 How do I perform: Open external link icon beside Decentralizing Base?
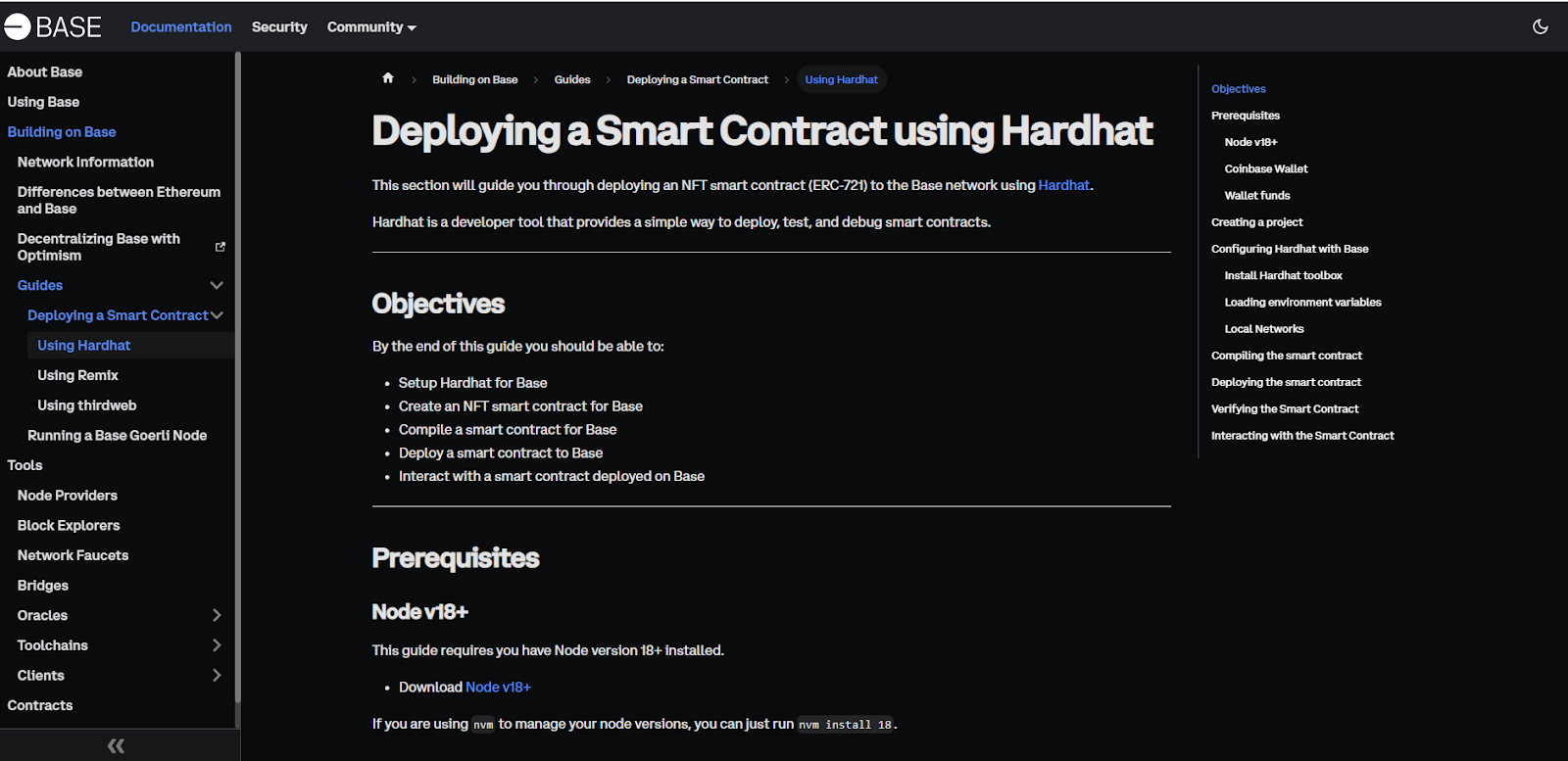220,247
